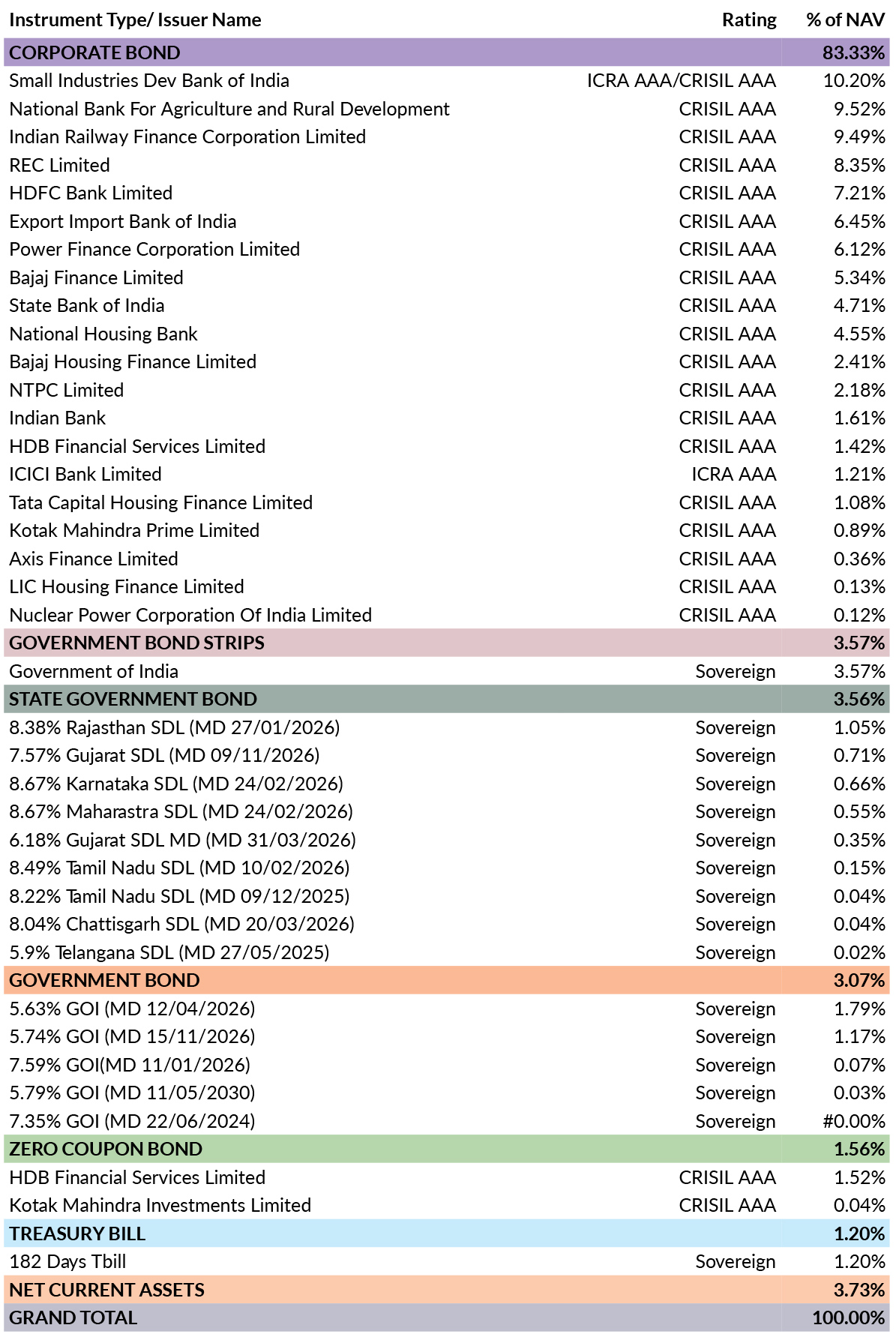Select the Government of India entry

pos(447,671)
